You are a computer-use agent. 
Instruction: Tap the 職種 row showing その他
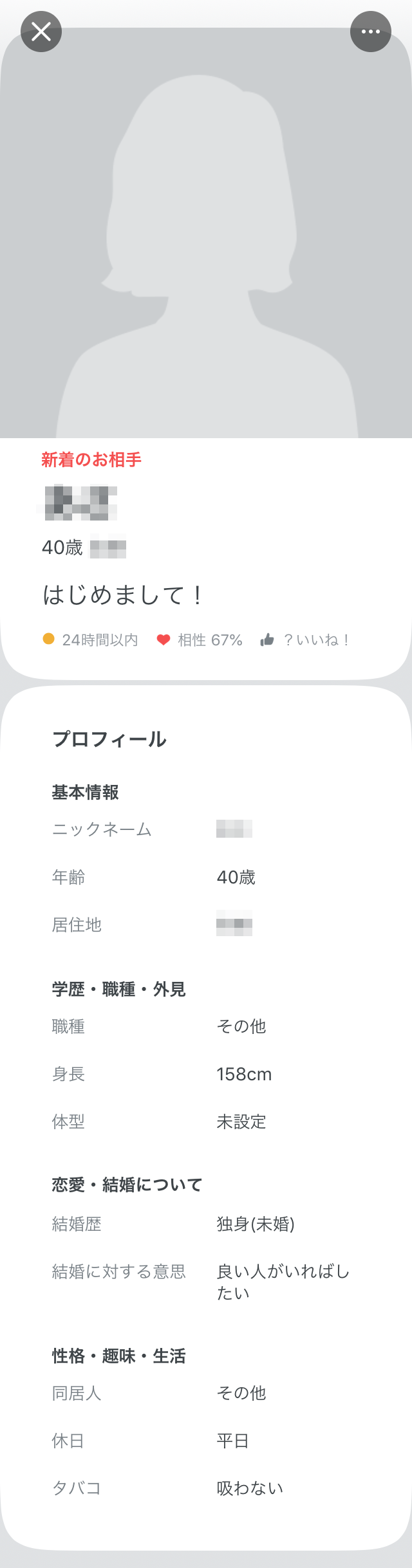206,1026
